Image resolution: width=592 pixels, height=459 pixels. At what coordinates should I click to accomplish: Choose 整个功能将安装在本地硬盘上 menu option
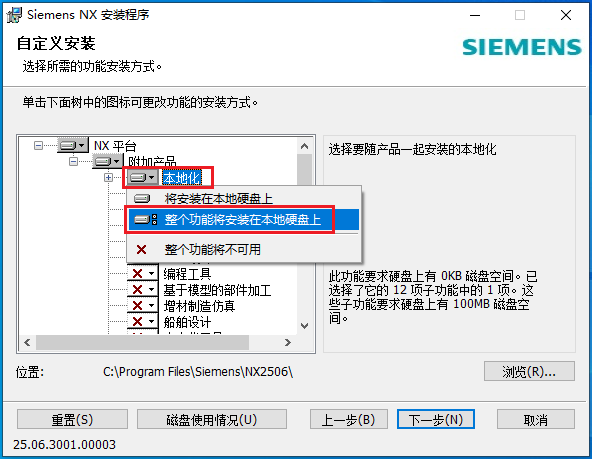244,219
